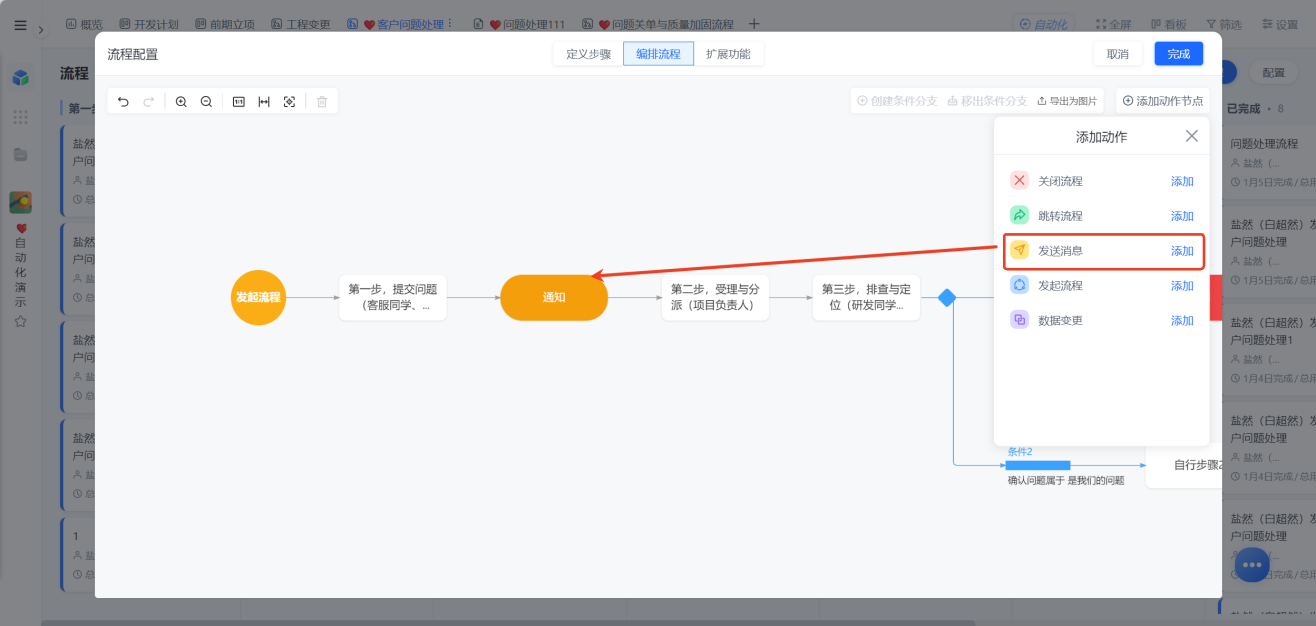Click the 取消 button

tap(1117, 54)
